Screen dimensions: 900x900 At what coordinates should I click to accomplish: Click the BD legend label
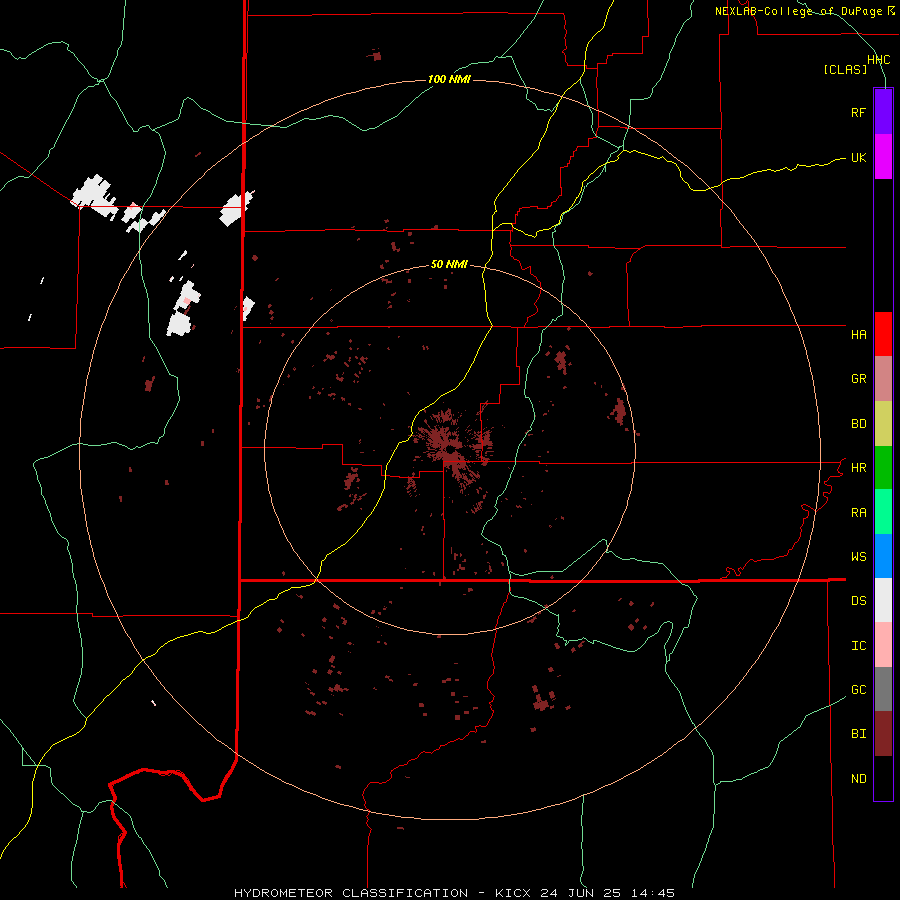click(858, 424)
